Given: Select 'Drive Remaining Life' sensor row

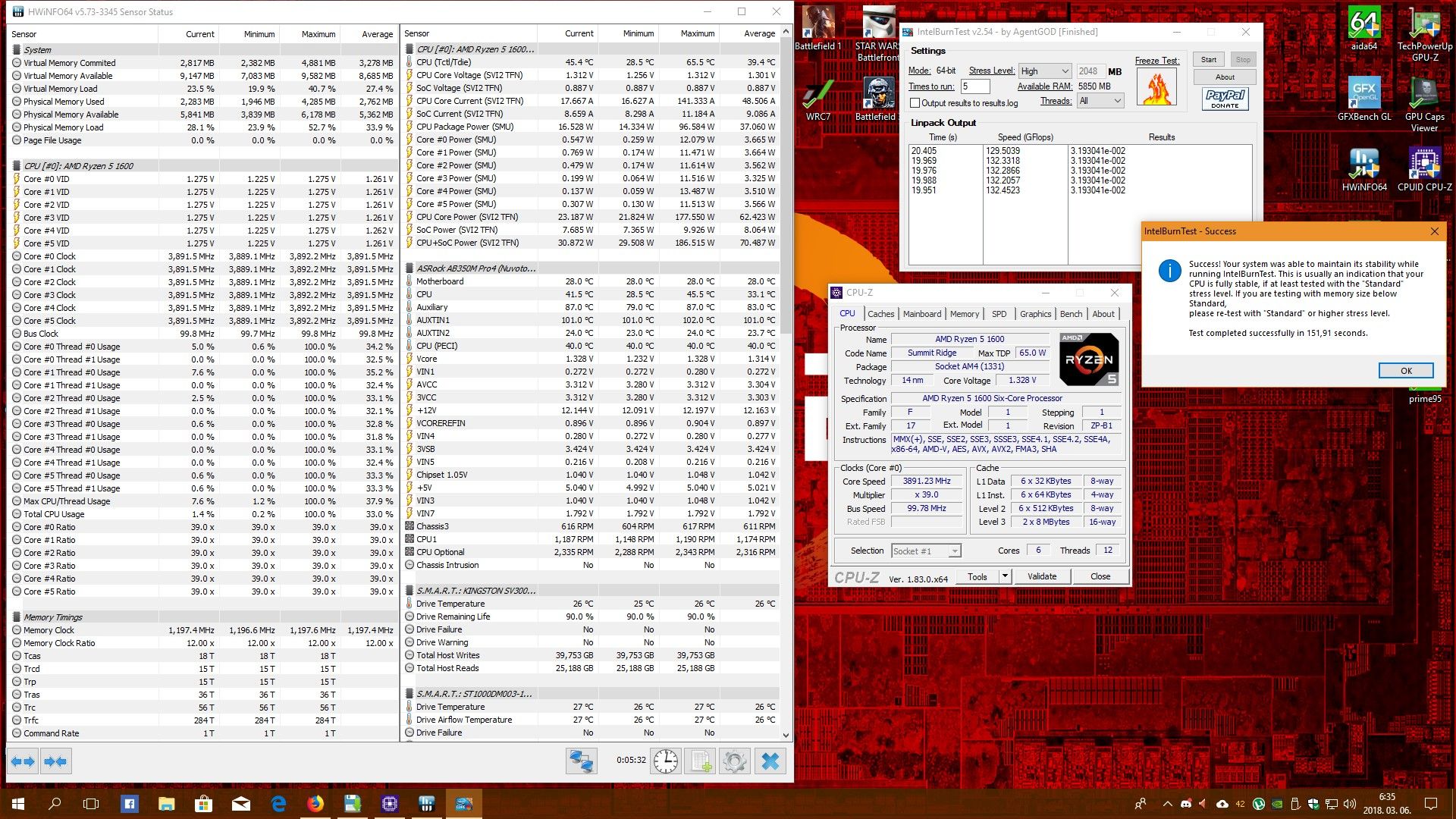Looking at the screenshot, I should click(x=590, y=617).
